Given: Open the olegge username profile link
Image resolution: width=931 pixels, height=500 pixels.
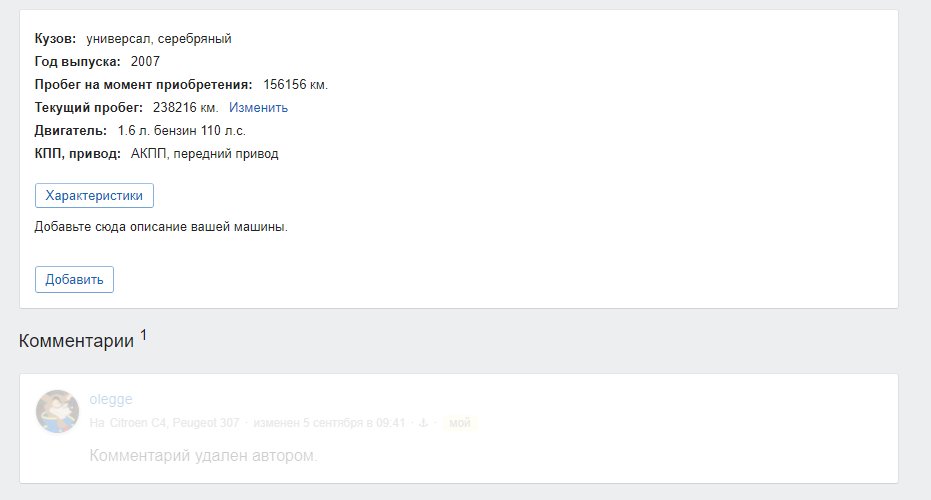Looking at the screenshot, I should [x=111, y=399].
